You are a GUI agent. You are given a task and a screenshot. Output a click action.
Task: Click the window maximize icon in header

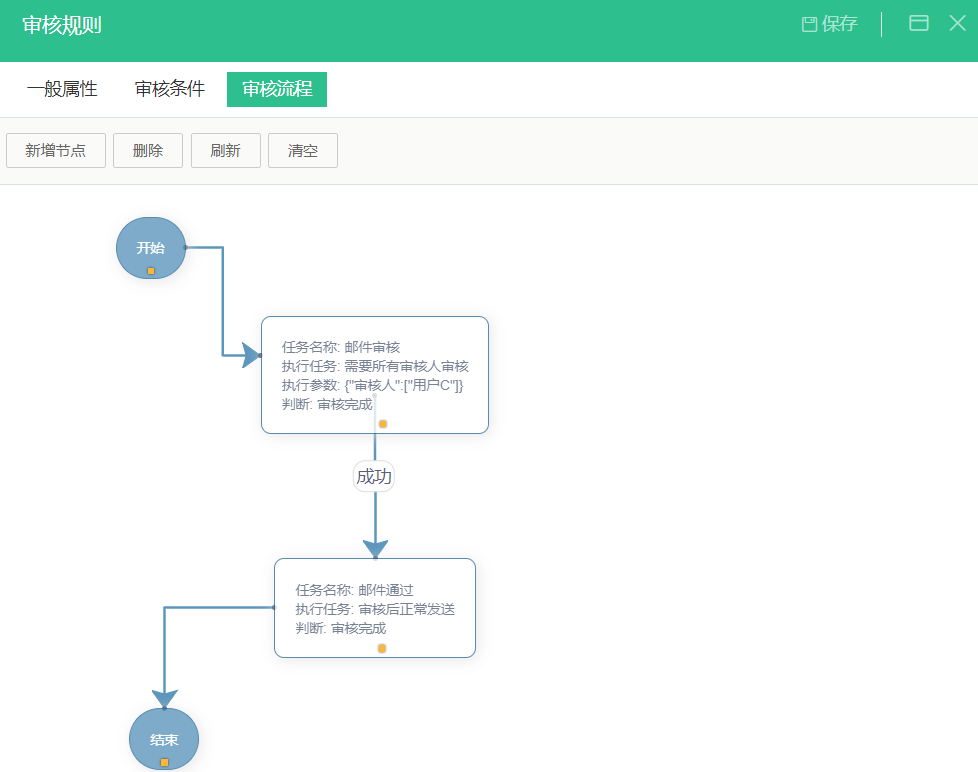click(918, 23)
